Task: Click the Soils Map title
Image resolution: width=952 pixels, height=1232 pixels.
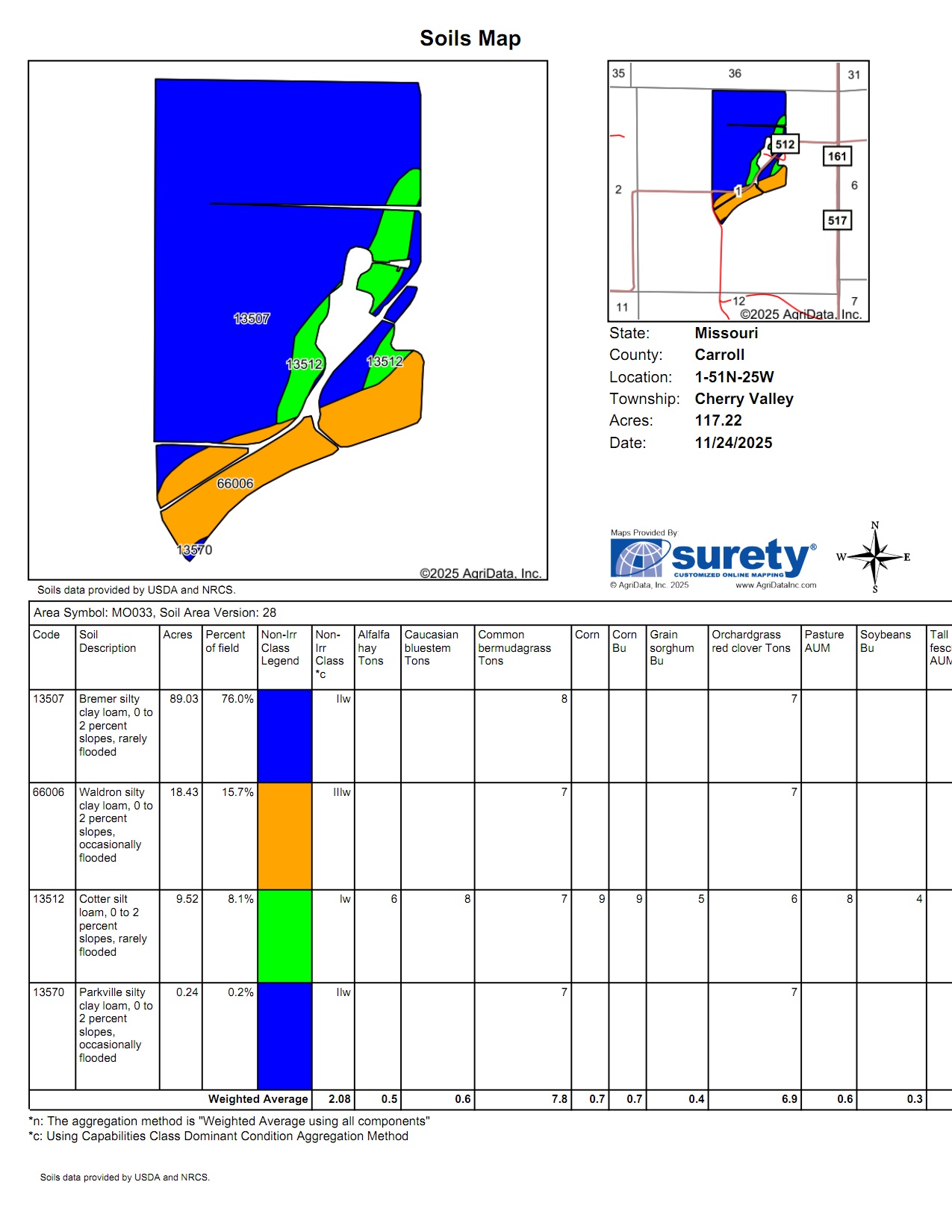Action: 470,38
